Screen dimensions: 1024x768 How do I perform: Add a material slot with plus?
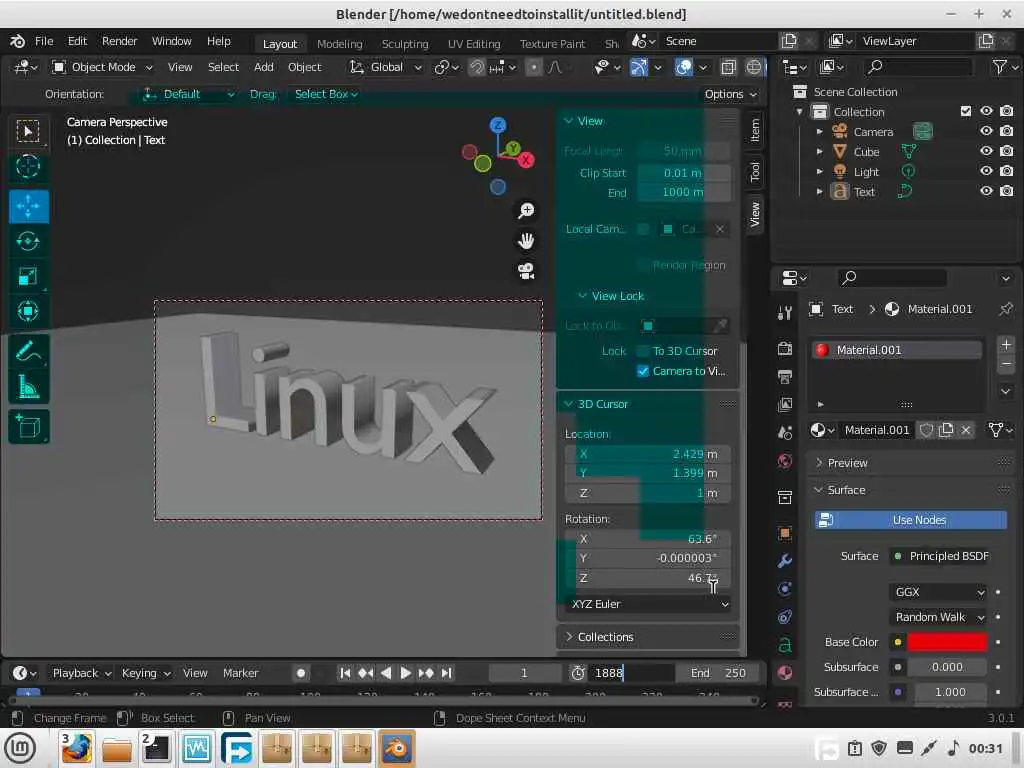1006,344
